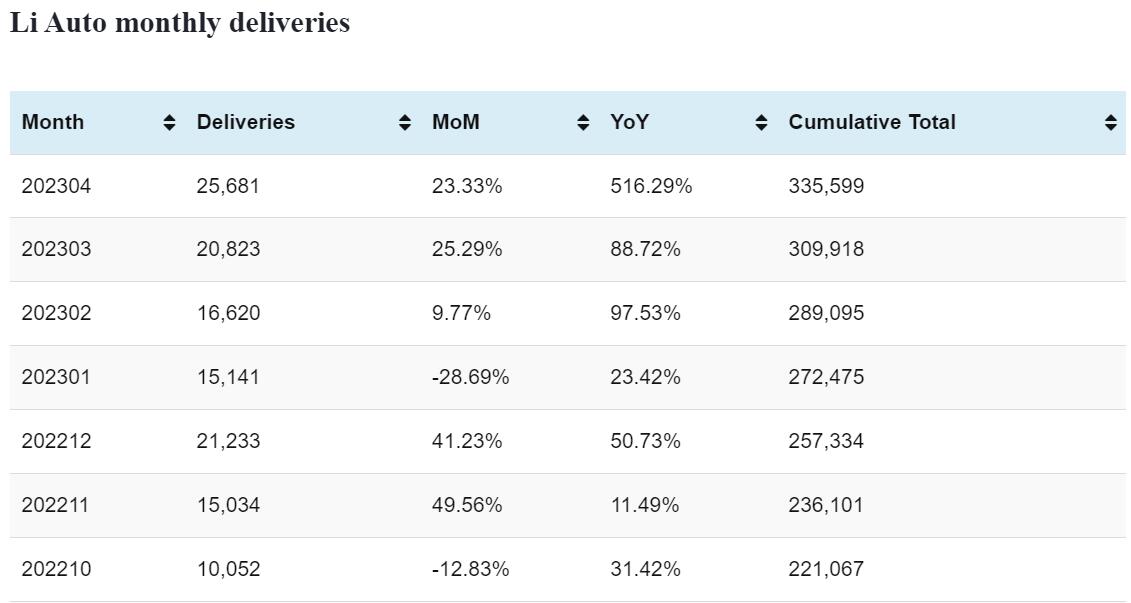Click the Li Auto monthly deliveries heading
The width and height of the screenshot is (1131, 603).
click(x=180, y=23)
